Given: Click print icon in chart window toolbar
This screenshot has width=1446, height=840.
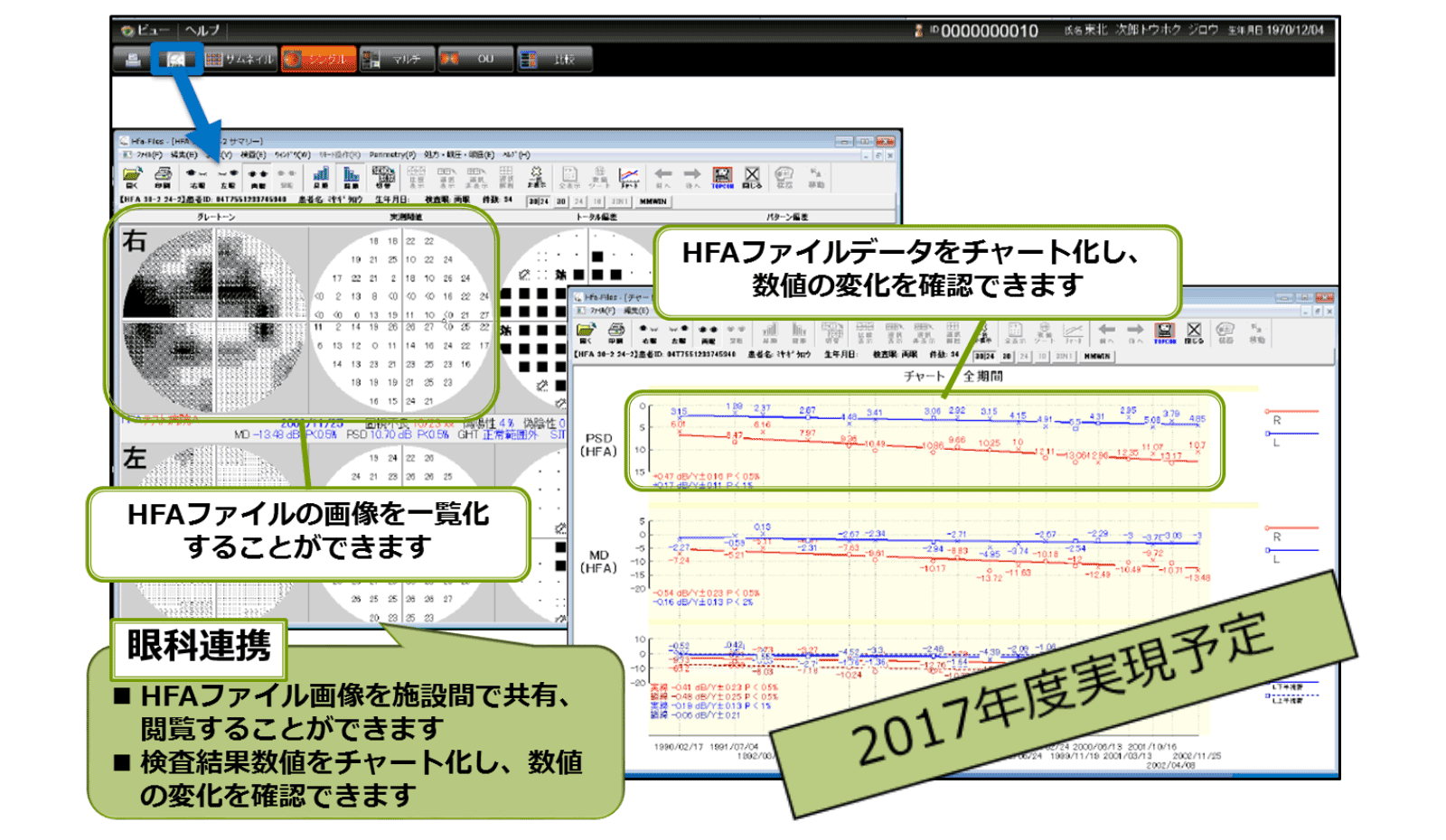Looking at the screenshot, I should click(x=616, y=334).
